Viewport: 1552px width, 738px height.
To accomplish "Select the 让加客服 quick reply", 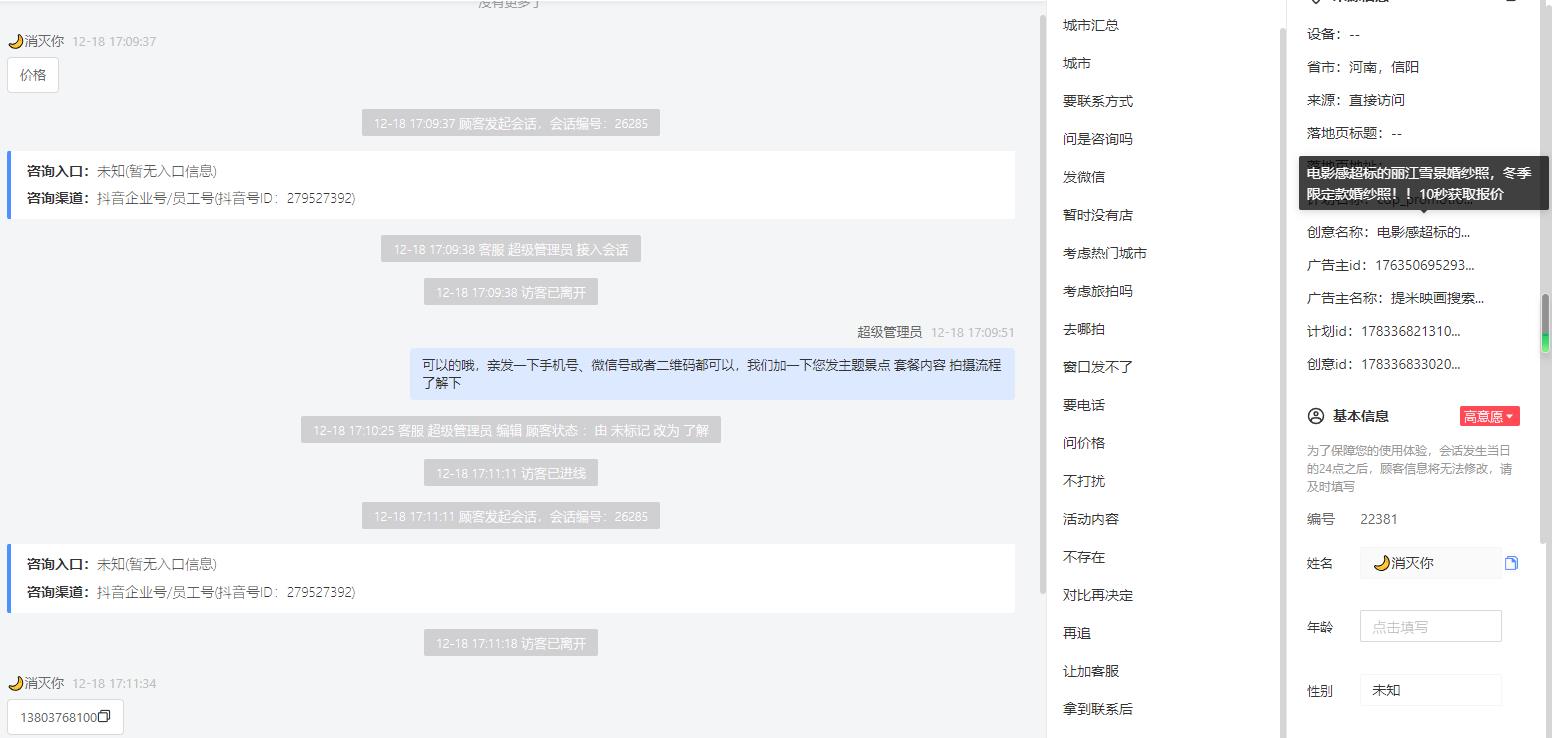I will pos(1091,671).
